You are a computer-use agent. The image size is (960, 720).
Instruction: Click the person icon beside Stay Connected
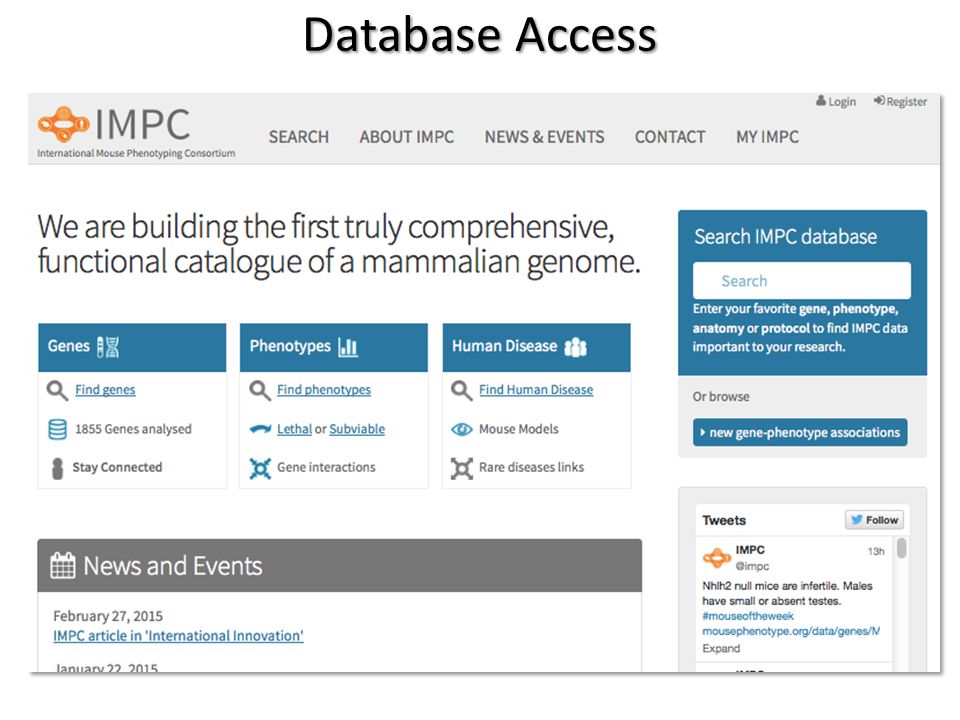pos(58,468)
